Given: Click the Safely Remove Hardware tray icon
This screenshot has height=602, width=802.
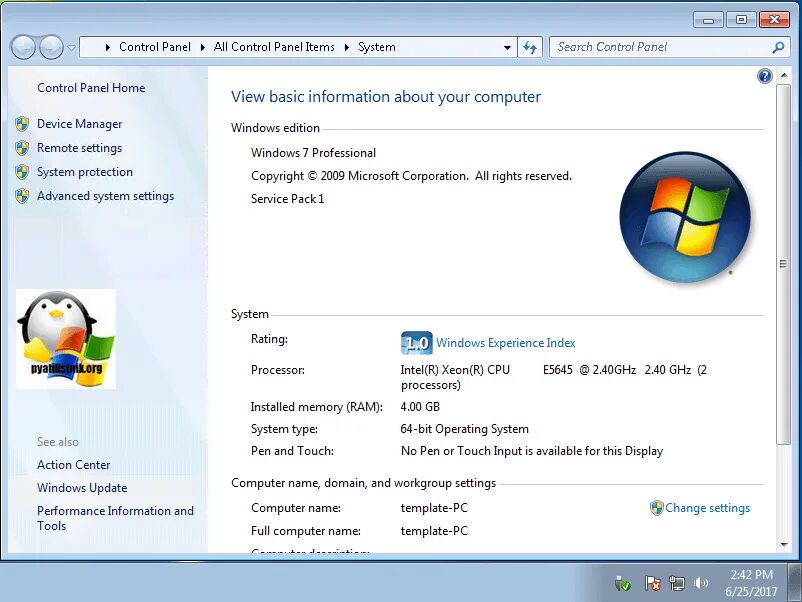Looking at the screenshot, I should (x=622, y=583).
